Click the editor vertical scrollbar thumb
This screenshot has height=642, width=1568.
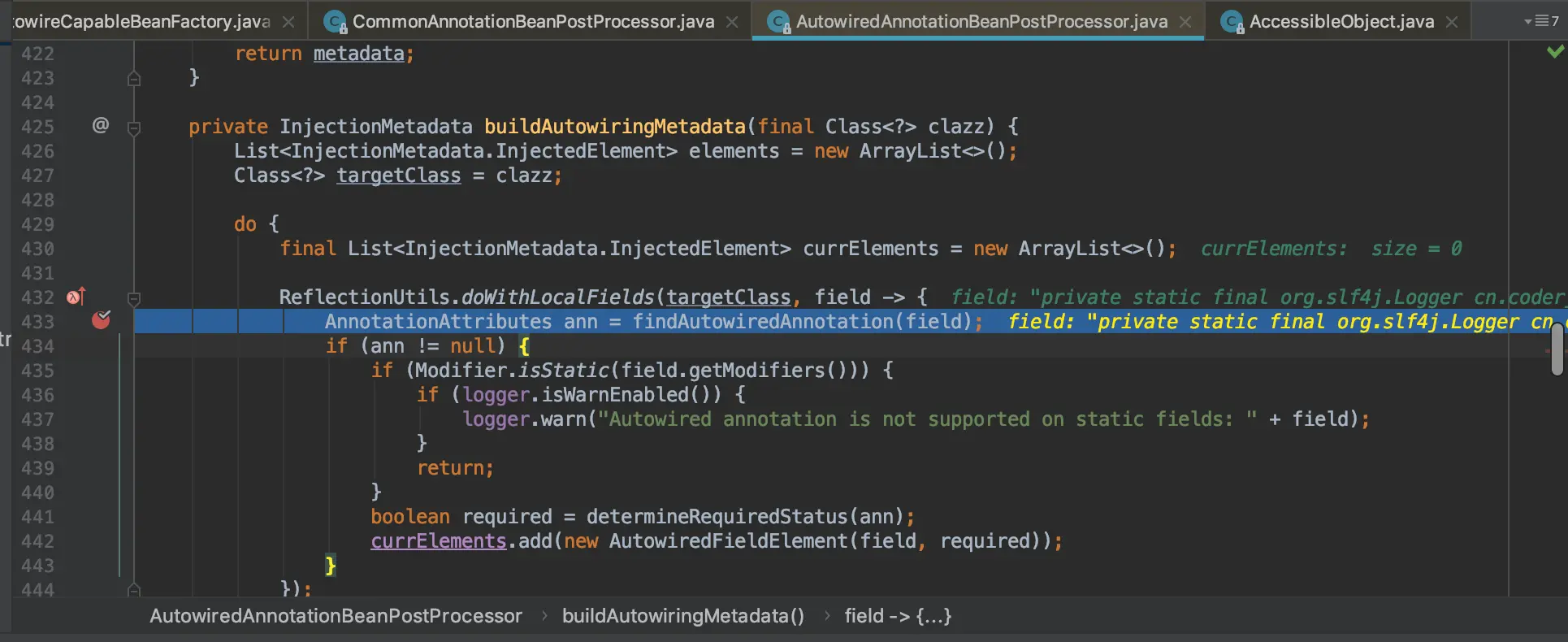pyautogui.click(x=1557, y=349)
